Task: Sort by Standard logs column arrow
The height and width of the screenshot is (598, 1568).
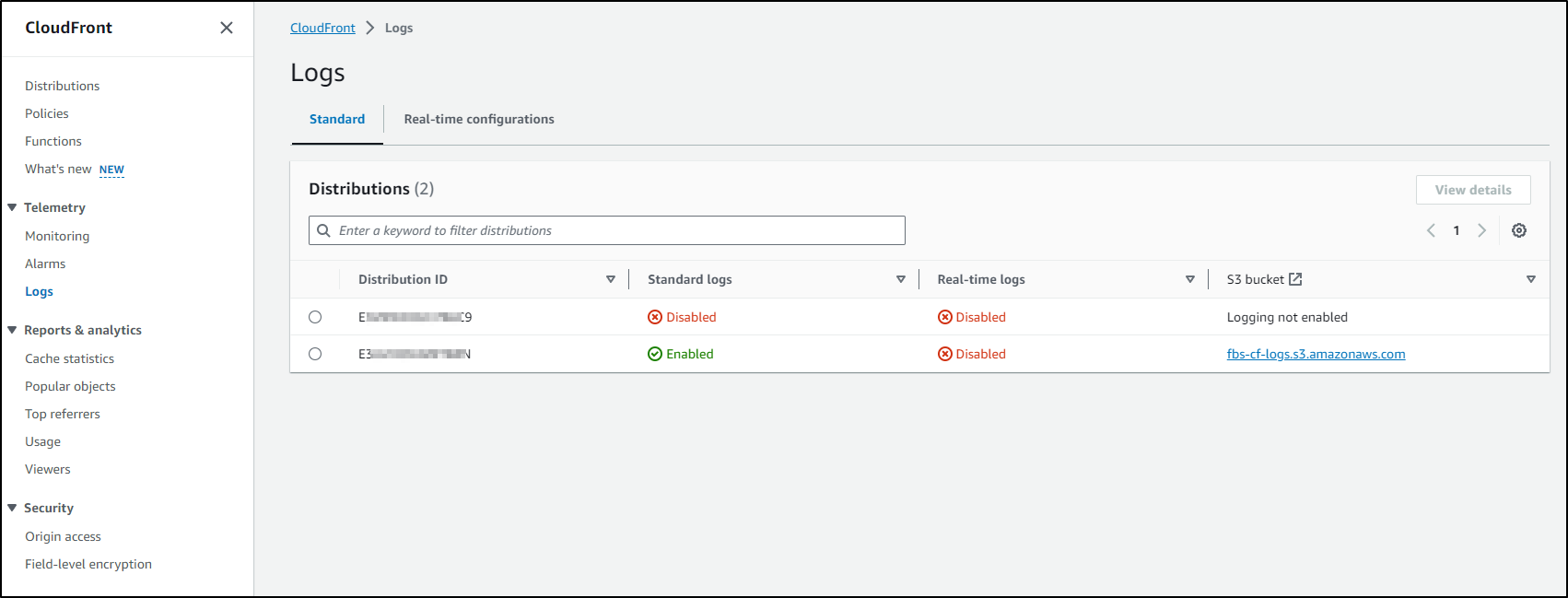Action: [x=901, y=279]
